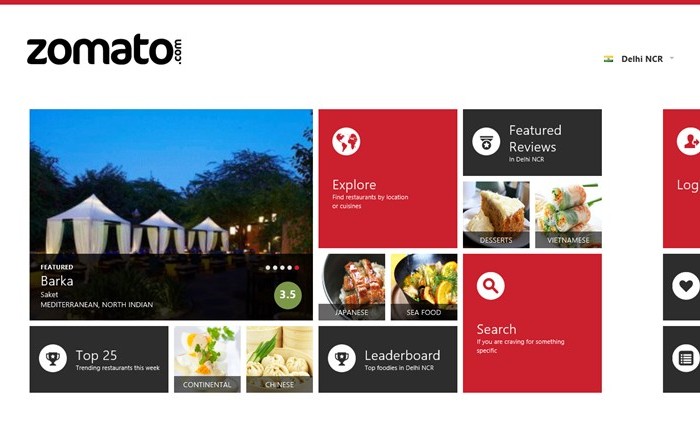Click the Delhi NCR location label
This screenshot has height=427, width=700.
pos(642,59)
